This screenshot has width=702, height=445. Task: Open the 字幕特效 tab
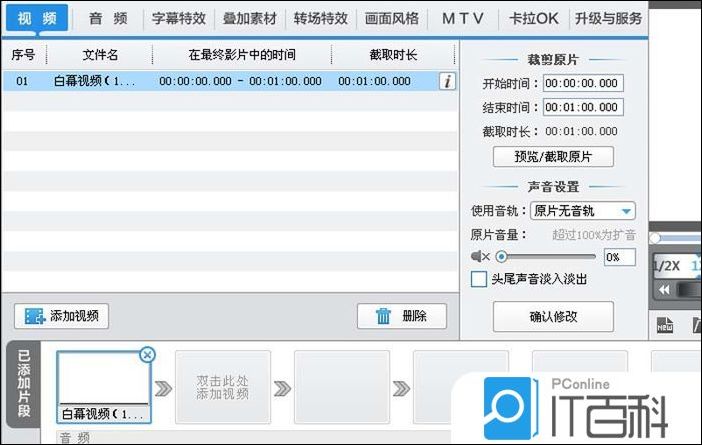click(x=179, y=18)
